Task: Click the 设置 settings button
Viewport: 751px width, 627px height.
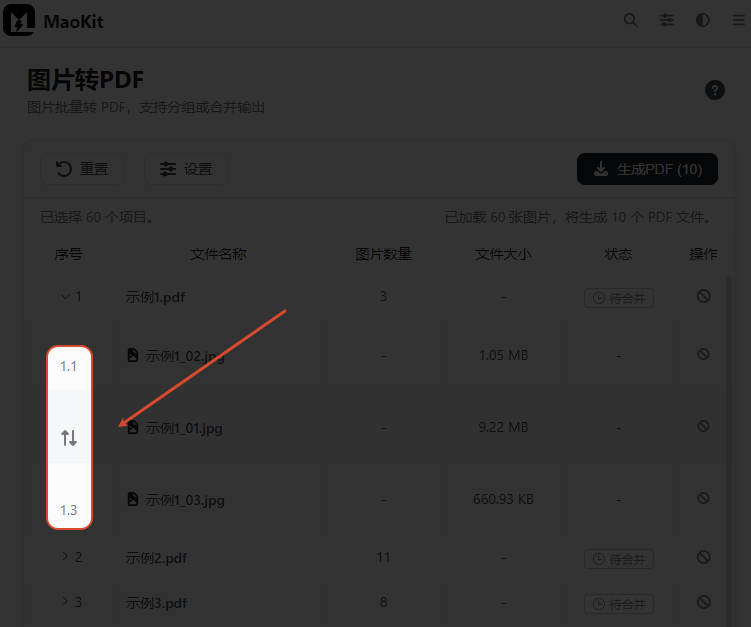Action: tap(186, 169)
